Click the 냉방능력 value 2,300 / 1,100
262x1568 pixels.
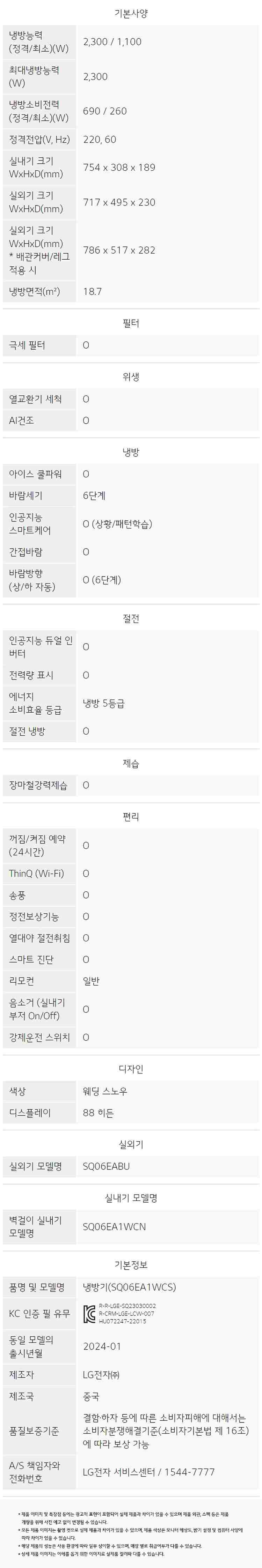(x=112, y=42)
